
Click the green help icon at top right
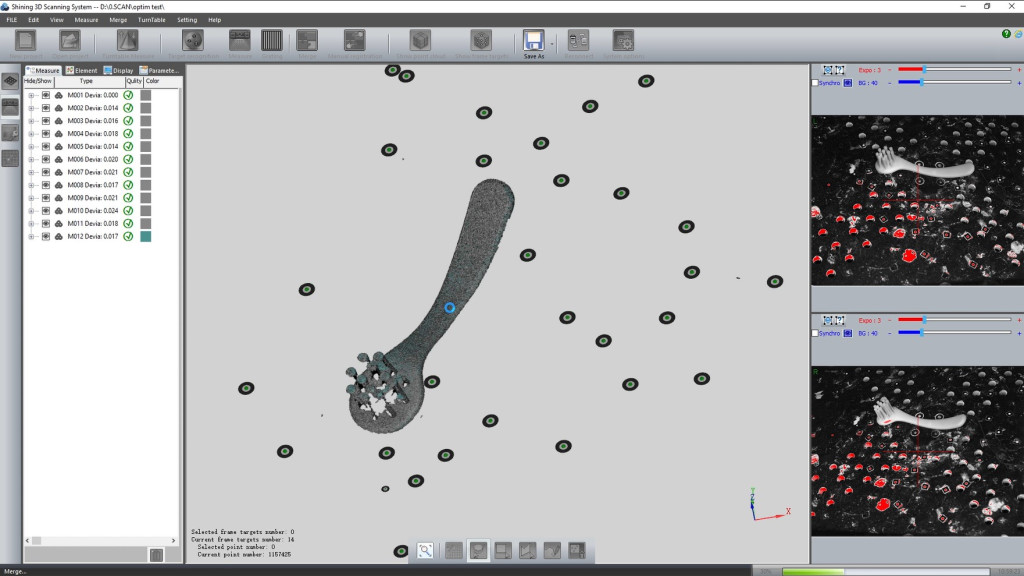1006,34
